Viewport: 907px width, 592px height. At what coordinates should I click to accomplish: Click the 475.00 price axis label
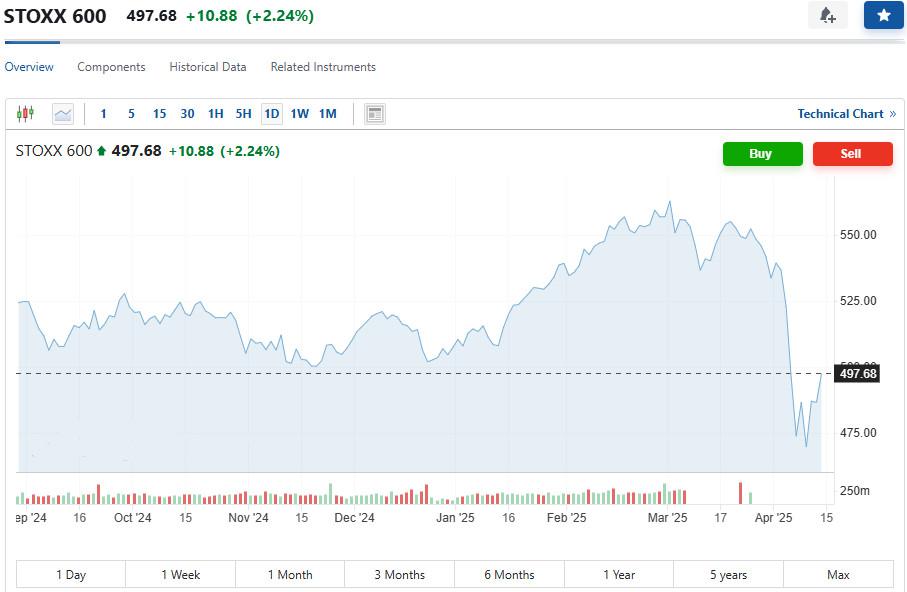(x=858, y=432)
